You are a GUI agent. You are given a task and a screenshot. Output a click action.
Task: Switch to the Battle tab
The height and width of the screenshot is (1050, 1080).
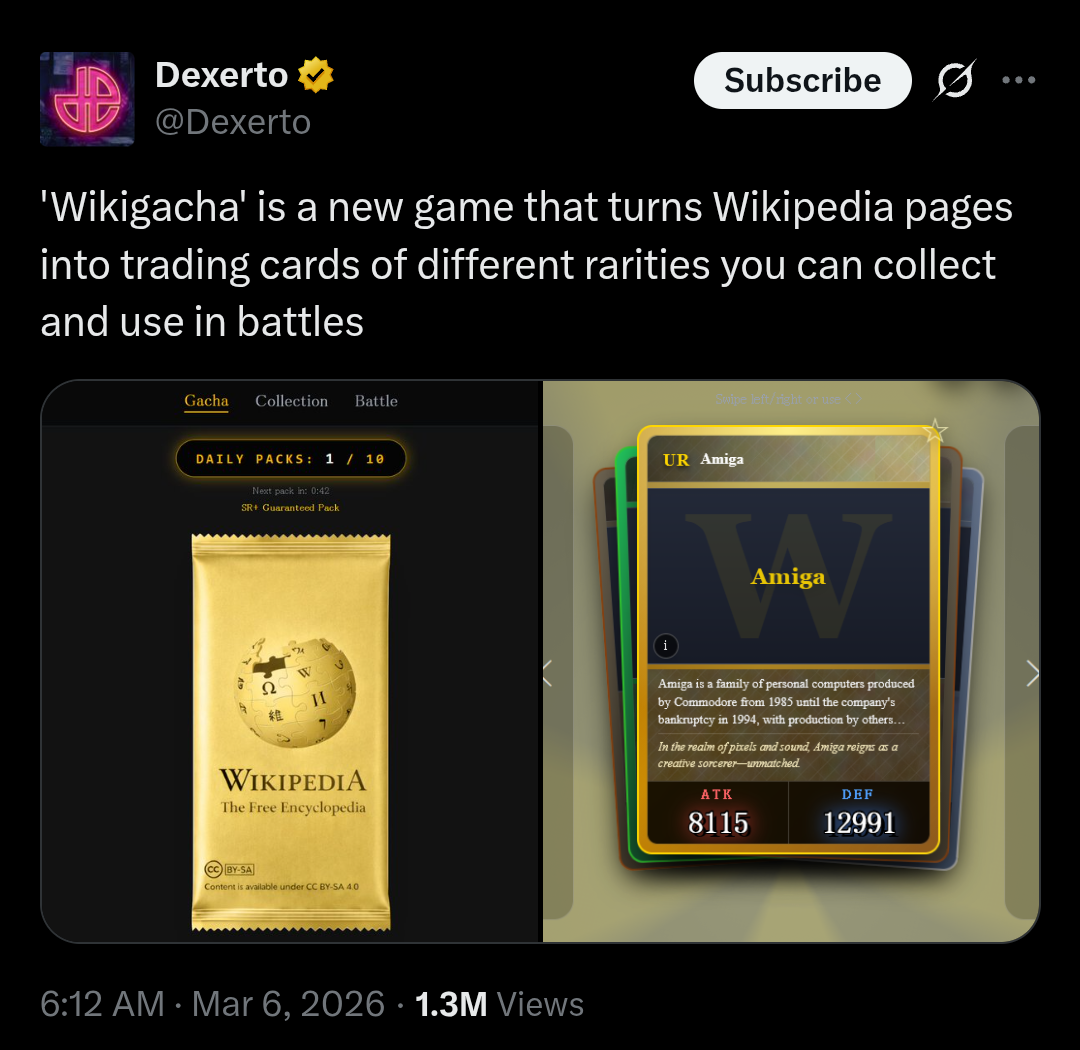(376, 401)
